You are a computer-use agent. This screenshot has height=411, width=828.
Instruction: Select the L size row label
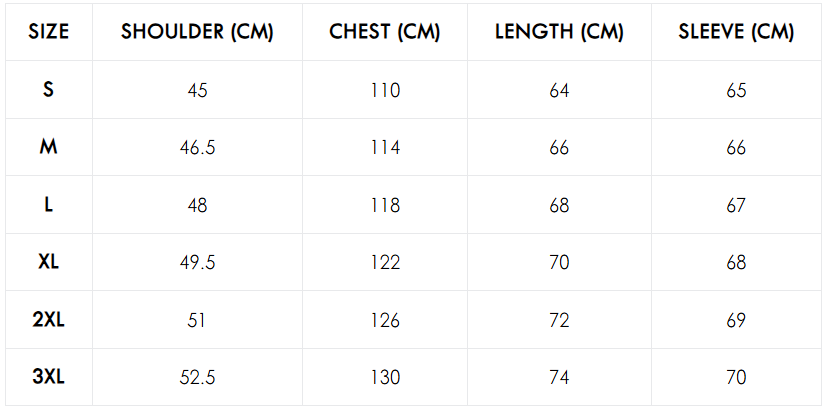pyautogui.click(x=49, y=204)
